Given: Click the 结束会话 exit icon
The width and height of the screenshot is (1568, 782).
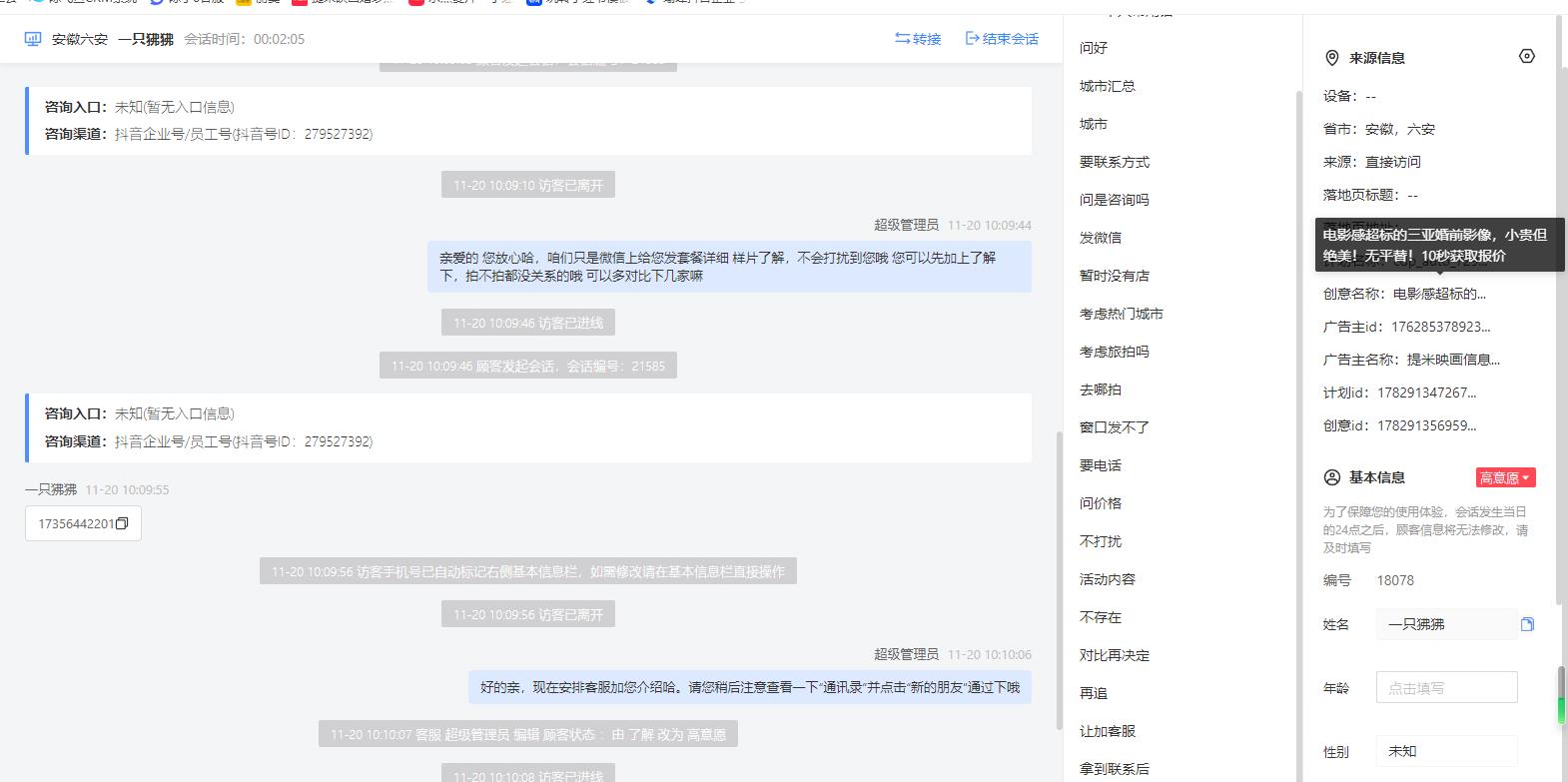Looking at the screenshot, I should coord(972,39).
